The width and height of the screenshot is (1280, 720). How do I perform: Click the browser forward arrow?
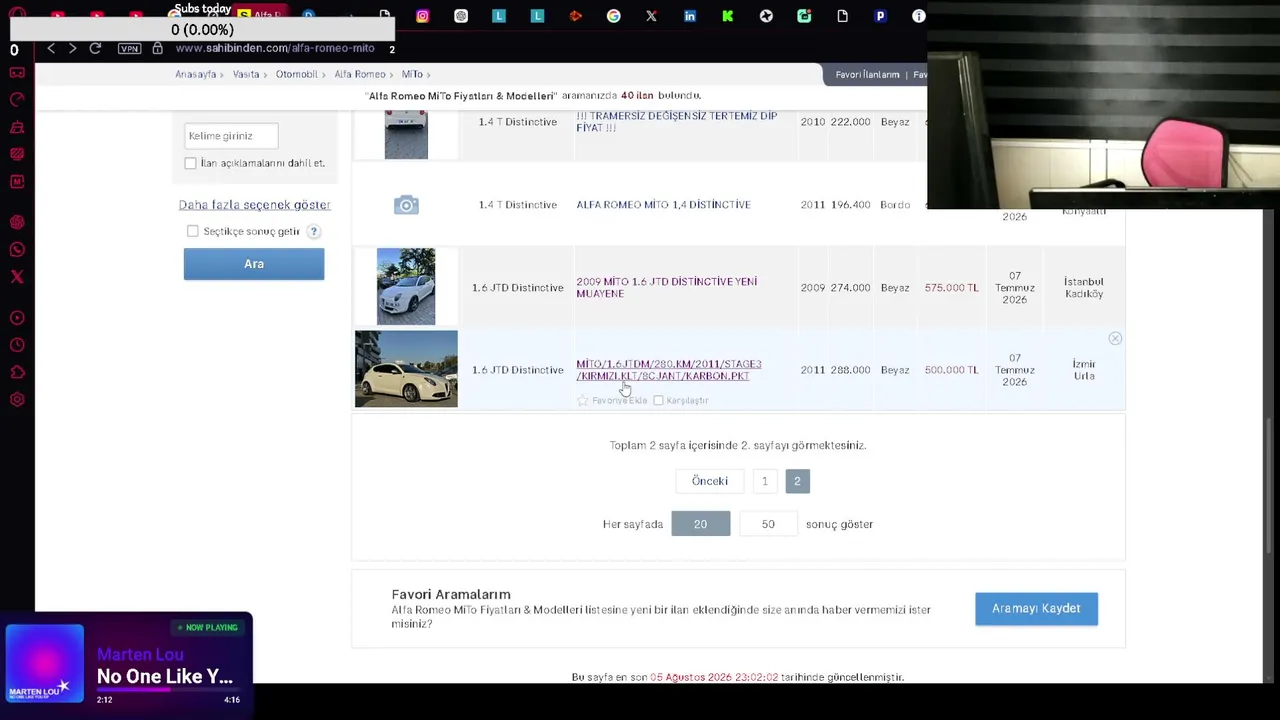point(72,48)
